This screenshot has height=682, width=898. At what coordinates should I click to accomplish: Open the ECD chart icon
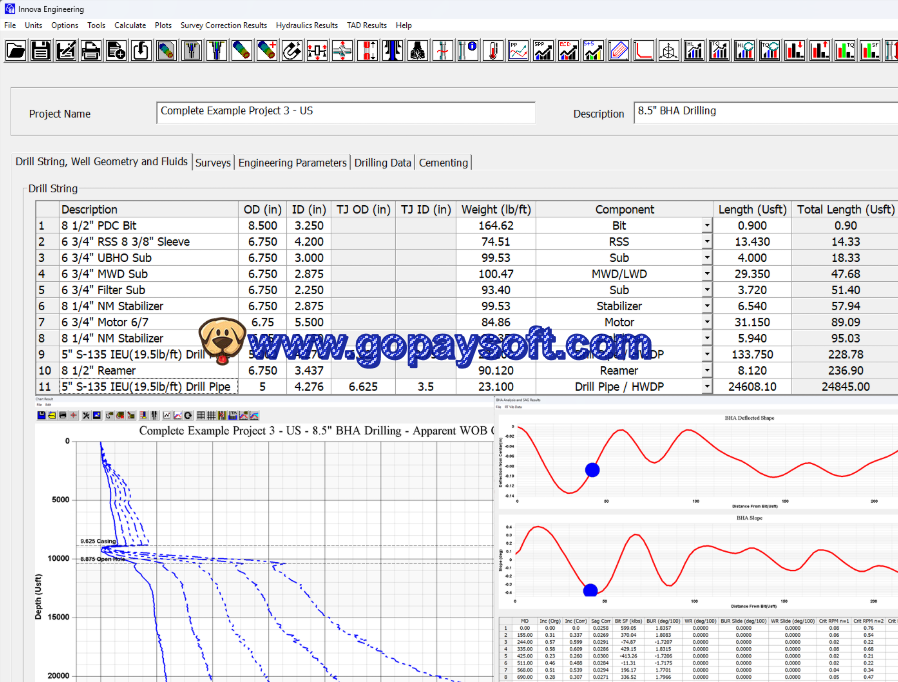pyautogui.click(x=568, y=50)
